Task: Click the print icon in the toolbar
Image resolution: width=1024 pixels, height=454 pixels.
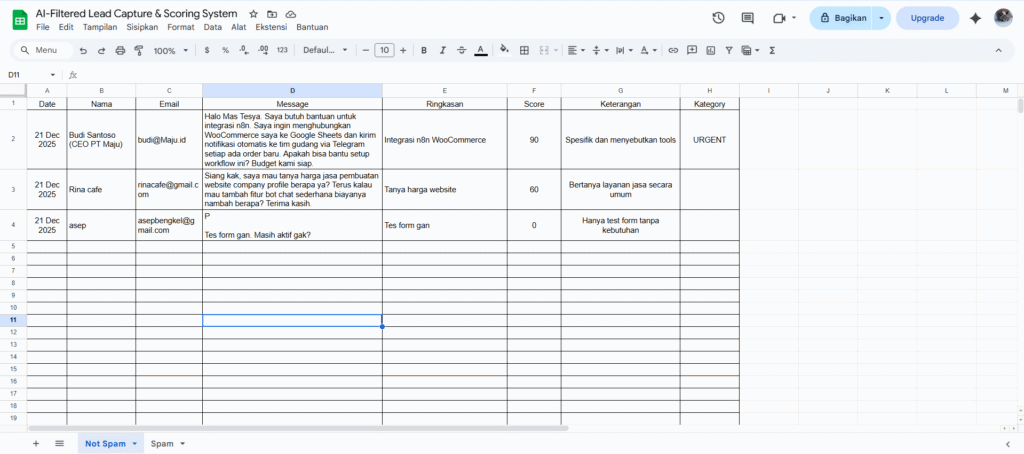Action: pos(121,50)
